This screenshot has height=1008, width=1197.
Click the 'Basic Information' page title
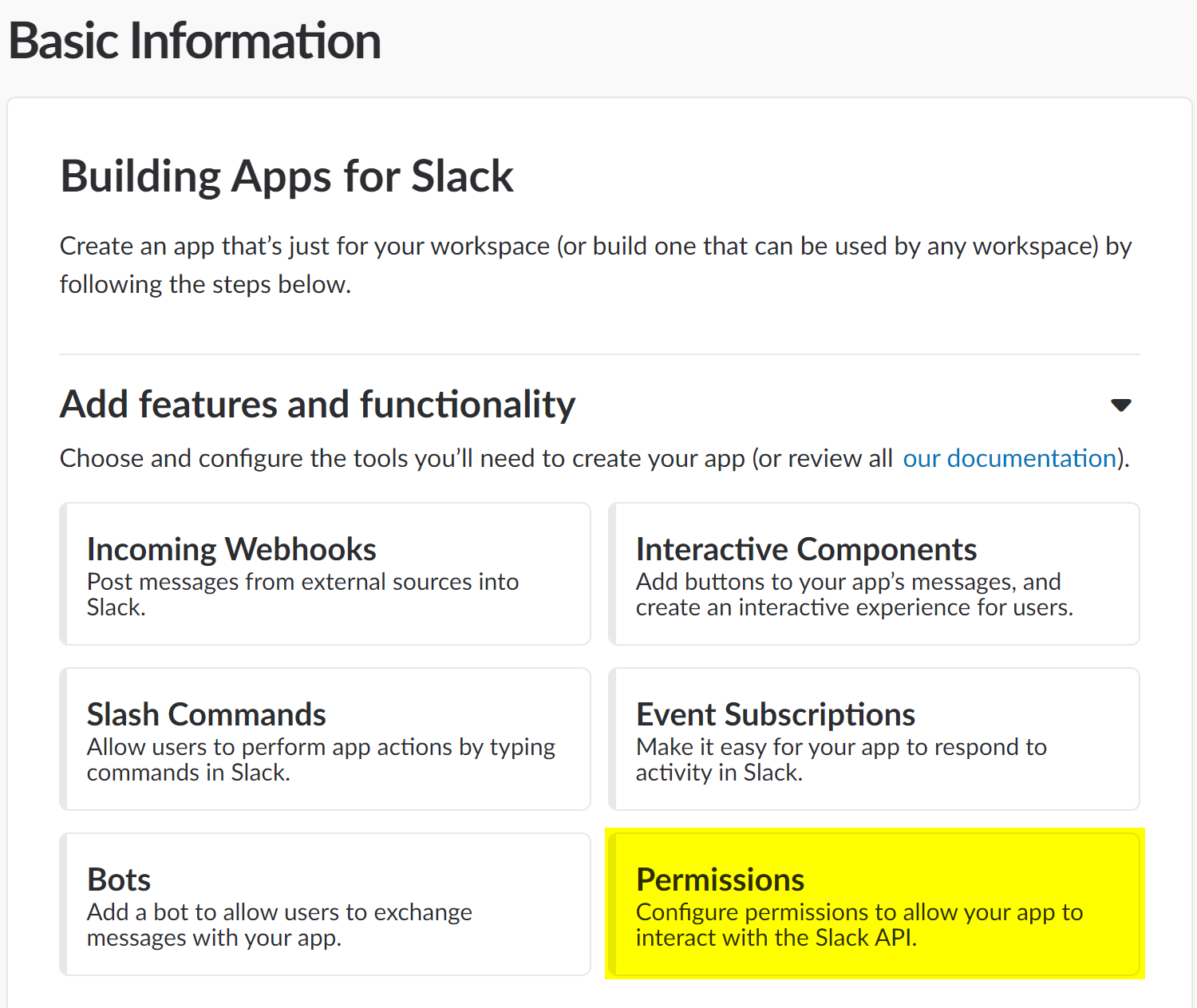(x=195, y=41)
